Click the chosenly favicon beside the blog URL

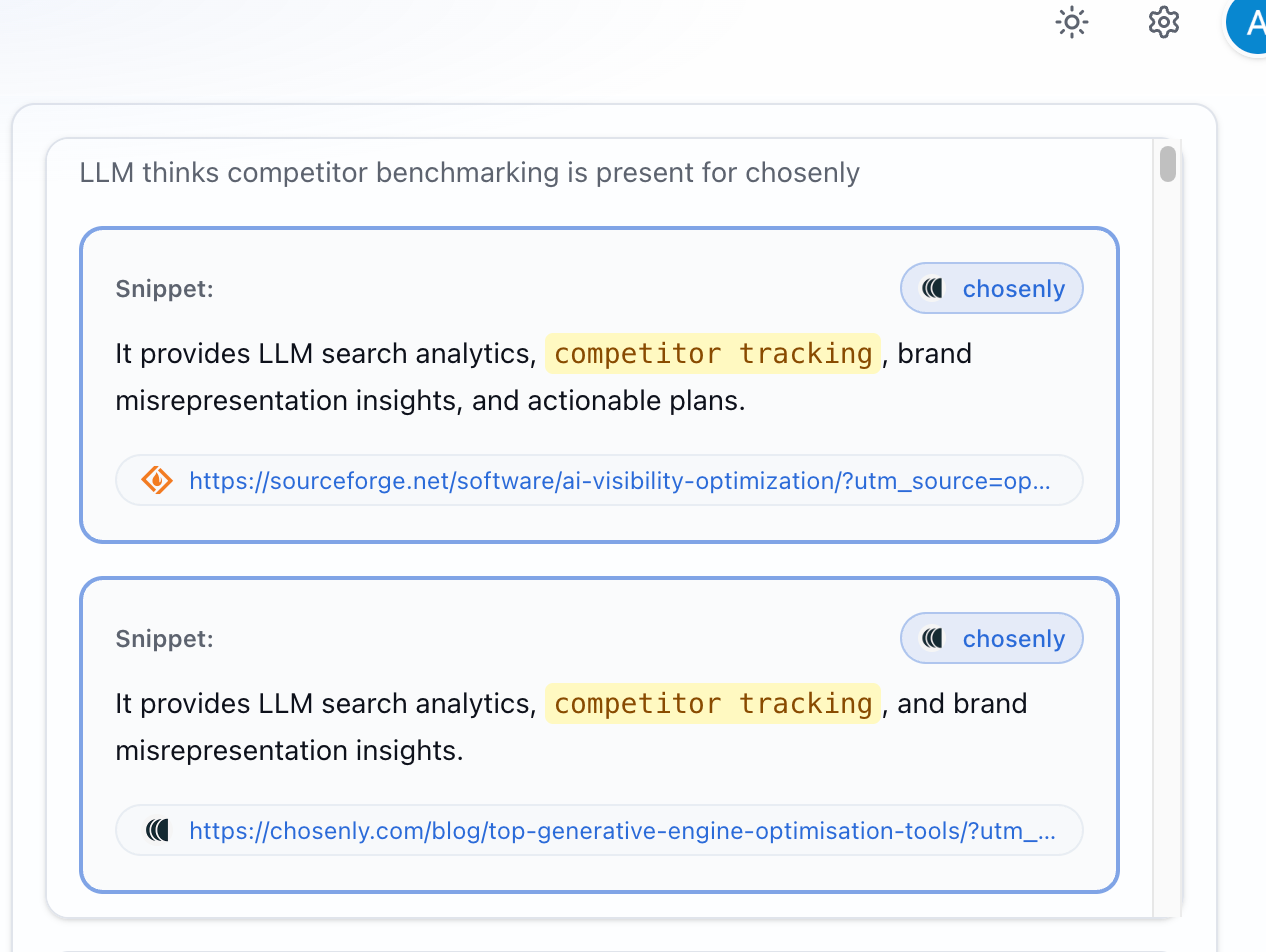click(157, 831)
